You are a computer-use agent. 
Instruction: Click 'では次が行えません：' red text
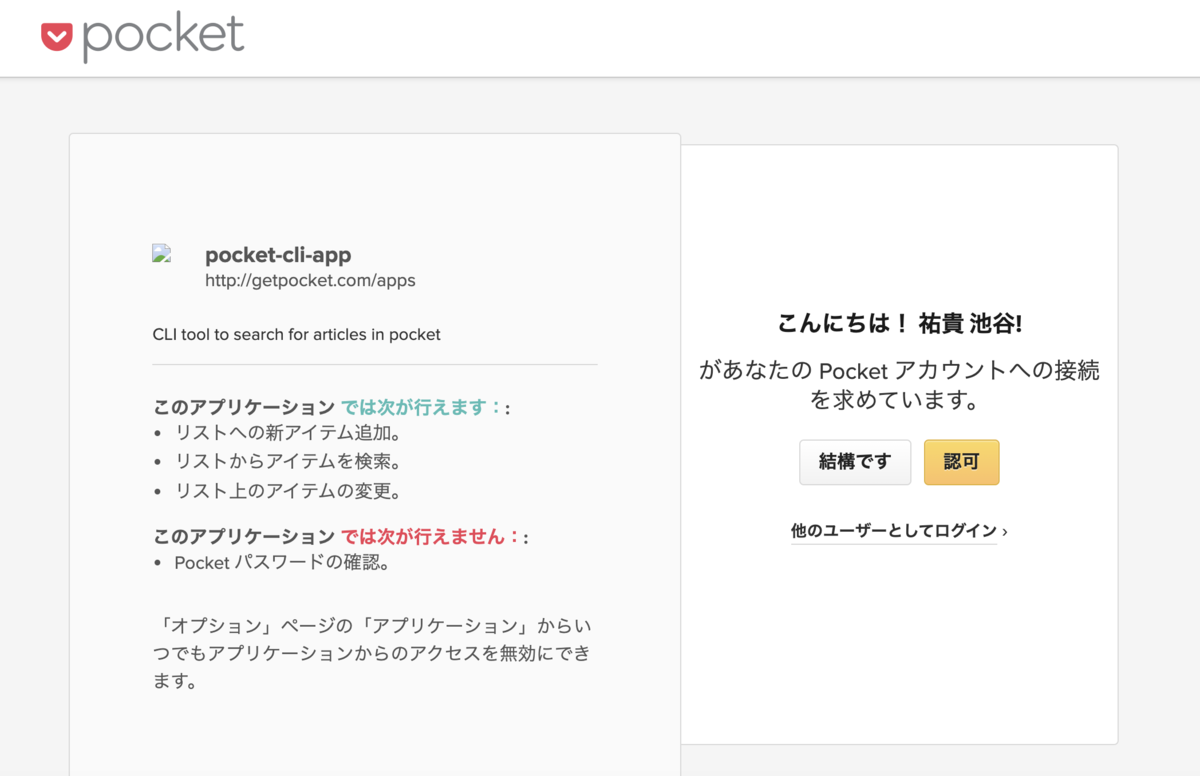[x=431, y=536]
